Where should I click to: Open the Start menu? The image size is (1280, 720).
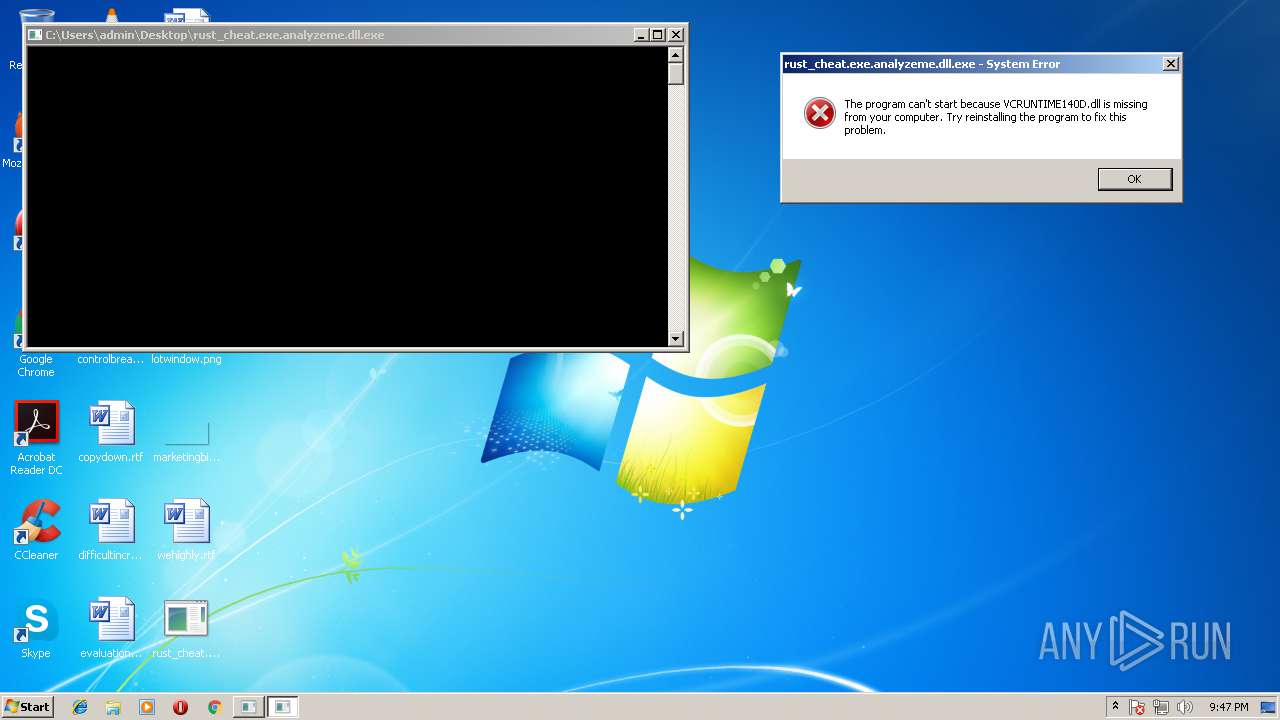click(28, 707)
